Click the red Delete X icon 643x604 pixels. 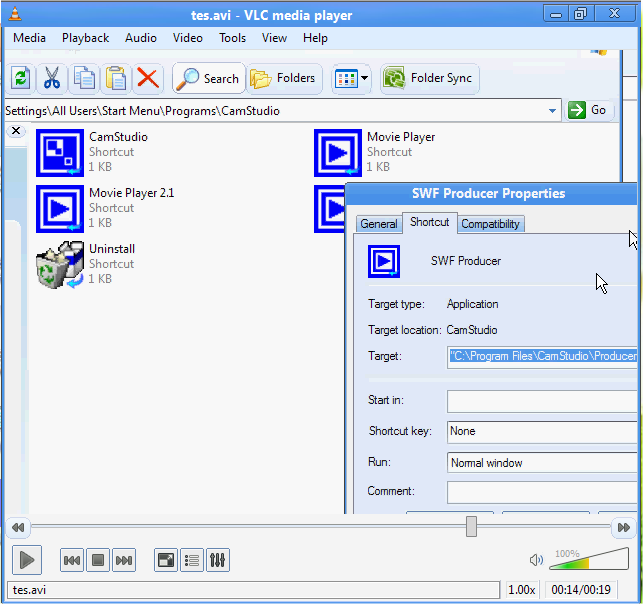pyautogui.click(x=148, y=78)
